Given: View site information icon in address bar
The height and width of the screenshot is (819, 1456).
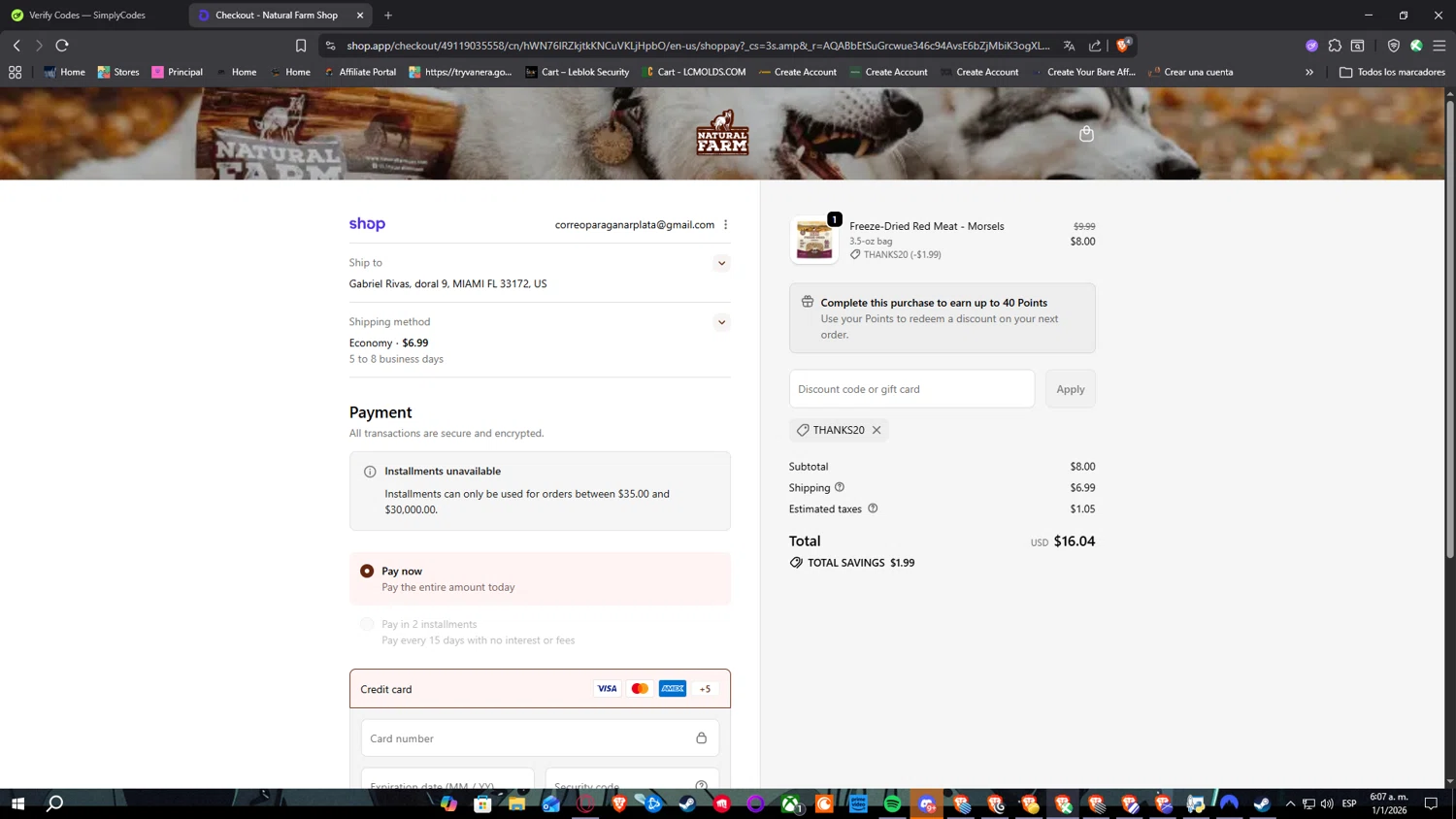Looking at the screenshot, I should pos(330,46).
